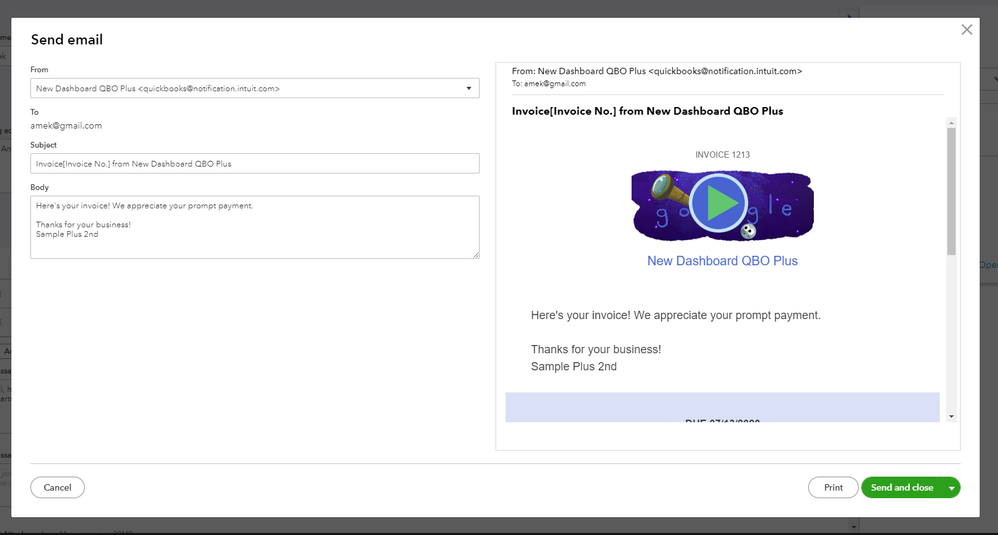The image size is (998, 535).
Task: Click into the Body message textarea
Action: coord(255,227)
